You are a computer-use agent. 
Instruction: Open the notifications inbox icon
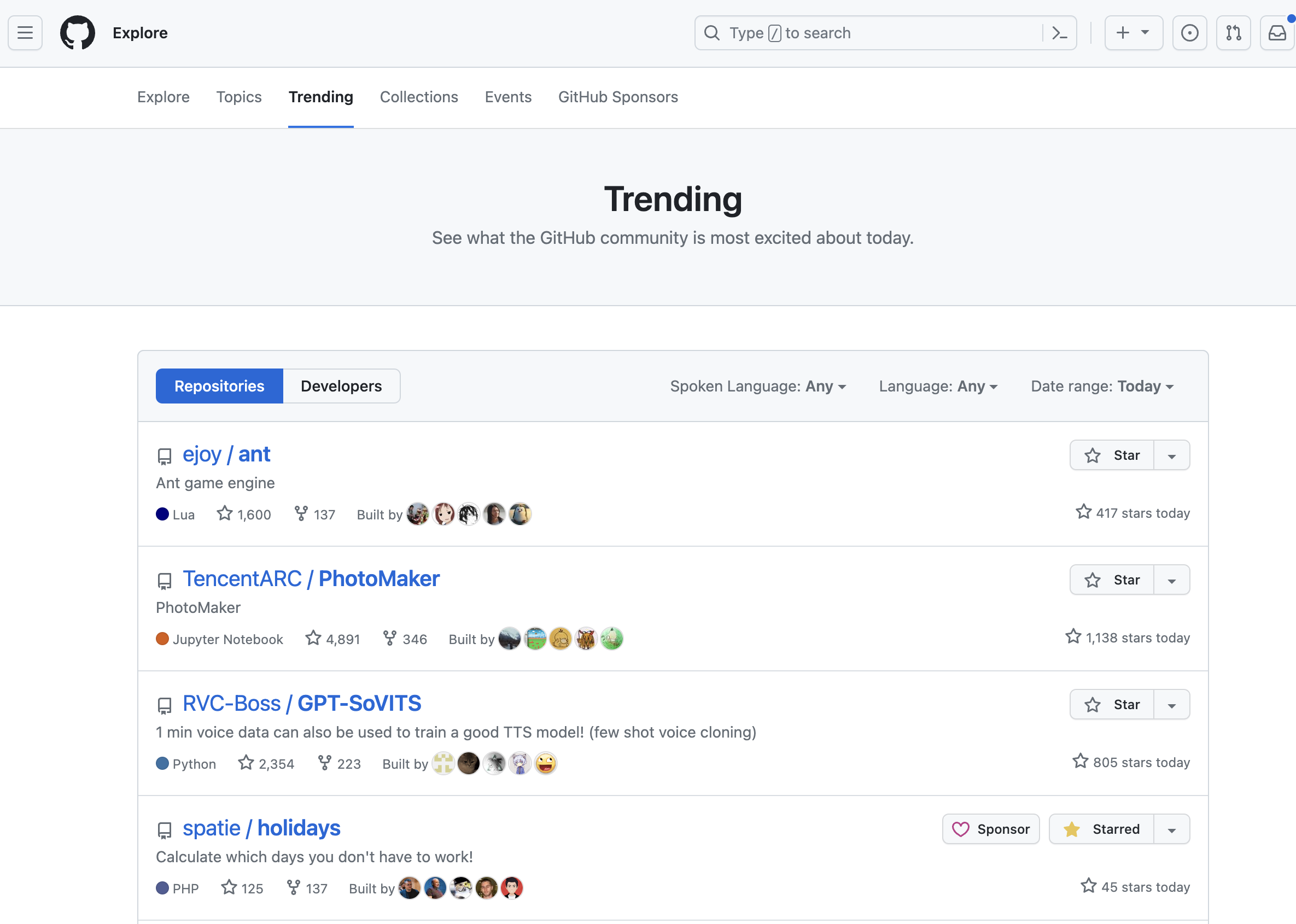[x=1277, y=33]
